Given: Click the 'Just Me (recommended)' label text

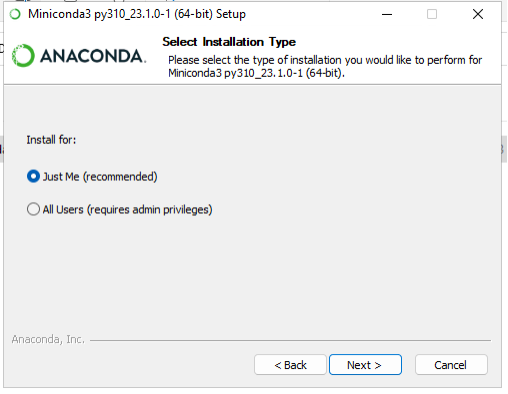Looking at the screenshot, I should click(x=100, y=177).
